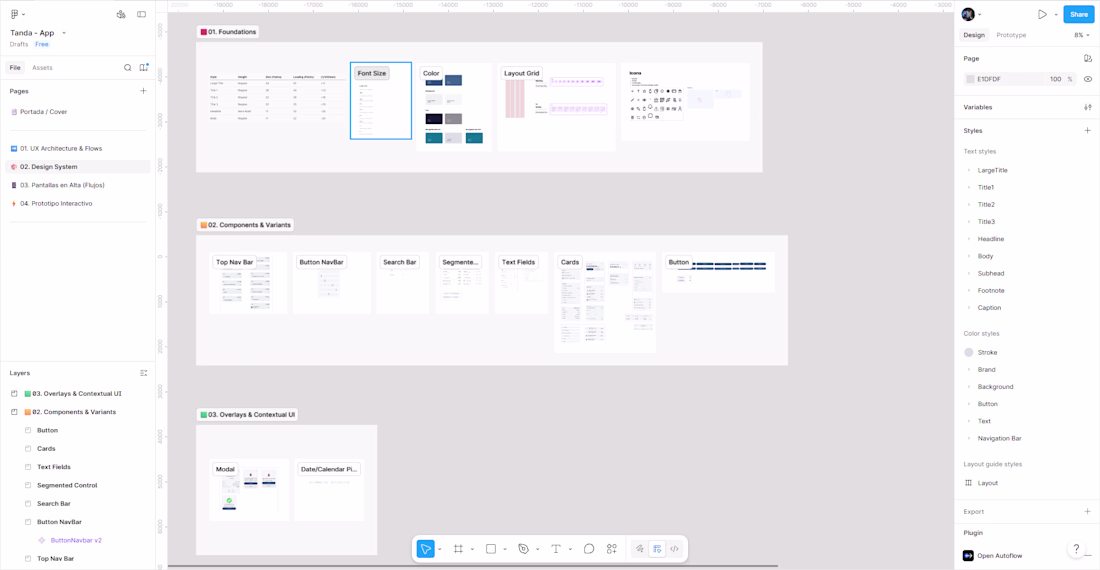Click the Share button

click(1078, 14)
